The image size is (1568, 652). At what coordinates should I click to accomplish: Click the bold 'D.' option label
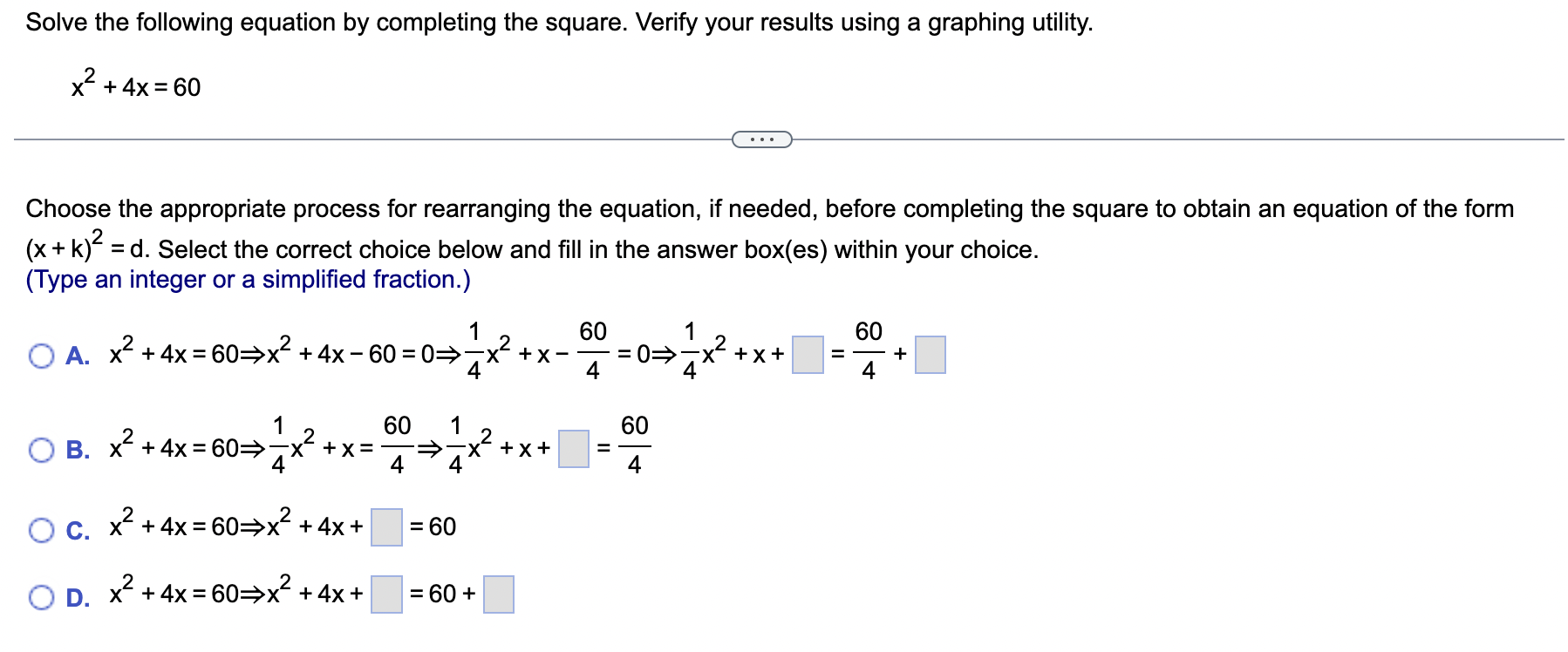click(x=78, y=597)
